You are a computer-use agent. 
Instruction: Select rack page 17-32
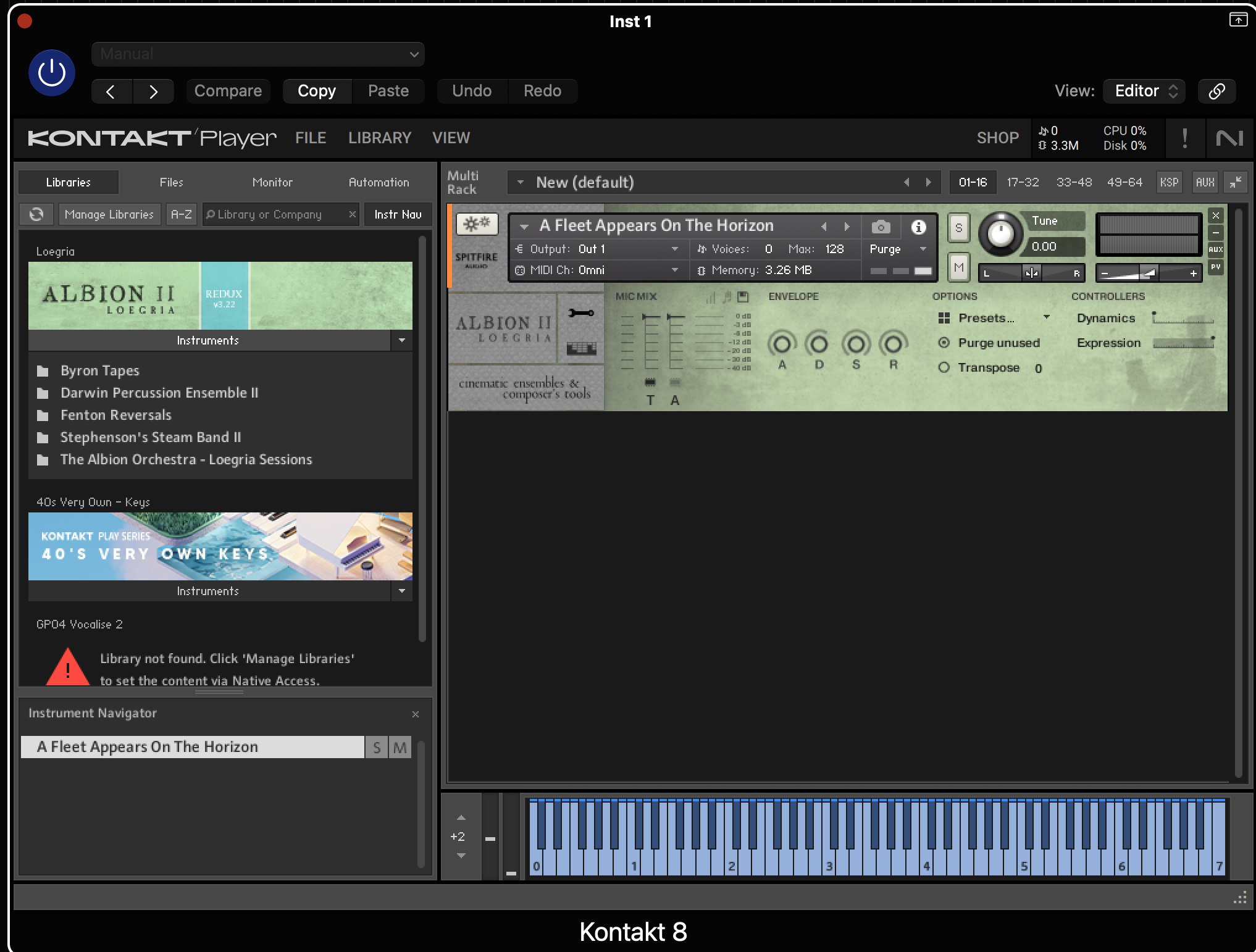(1023, 182)
